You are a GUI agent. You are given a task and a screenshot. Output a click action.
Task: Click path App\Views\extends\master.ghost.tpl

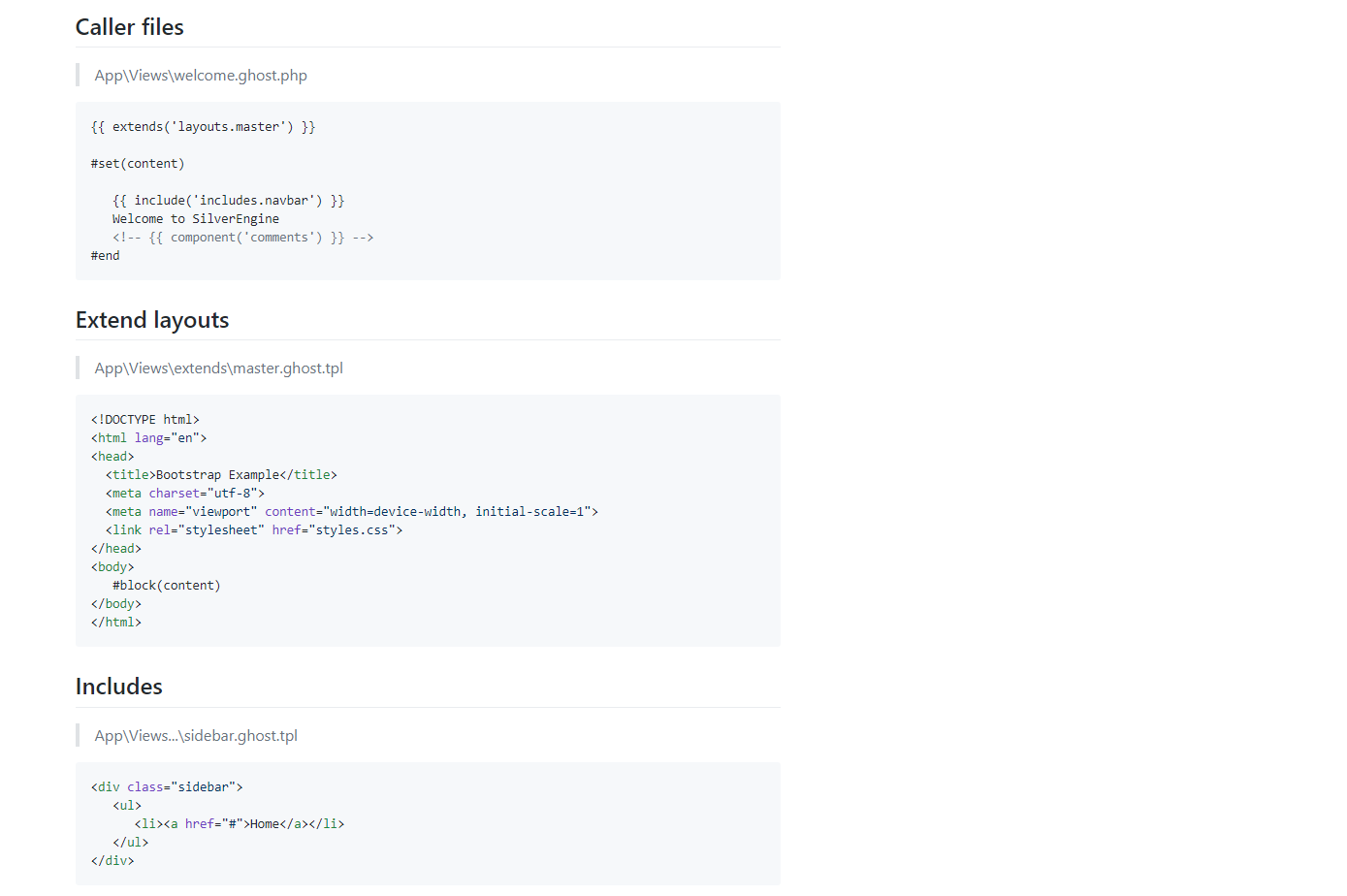coord(219,368)
